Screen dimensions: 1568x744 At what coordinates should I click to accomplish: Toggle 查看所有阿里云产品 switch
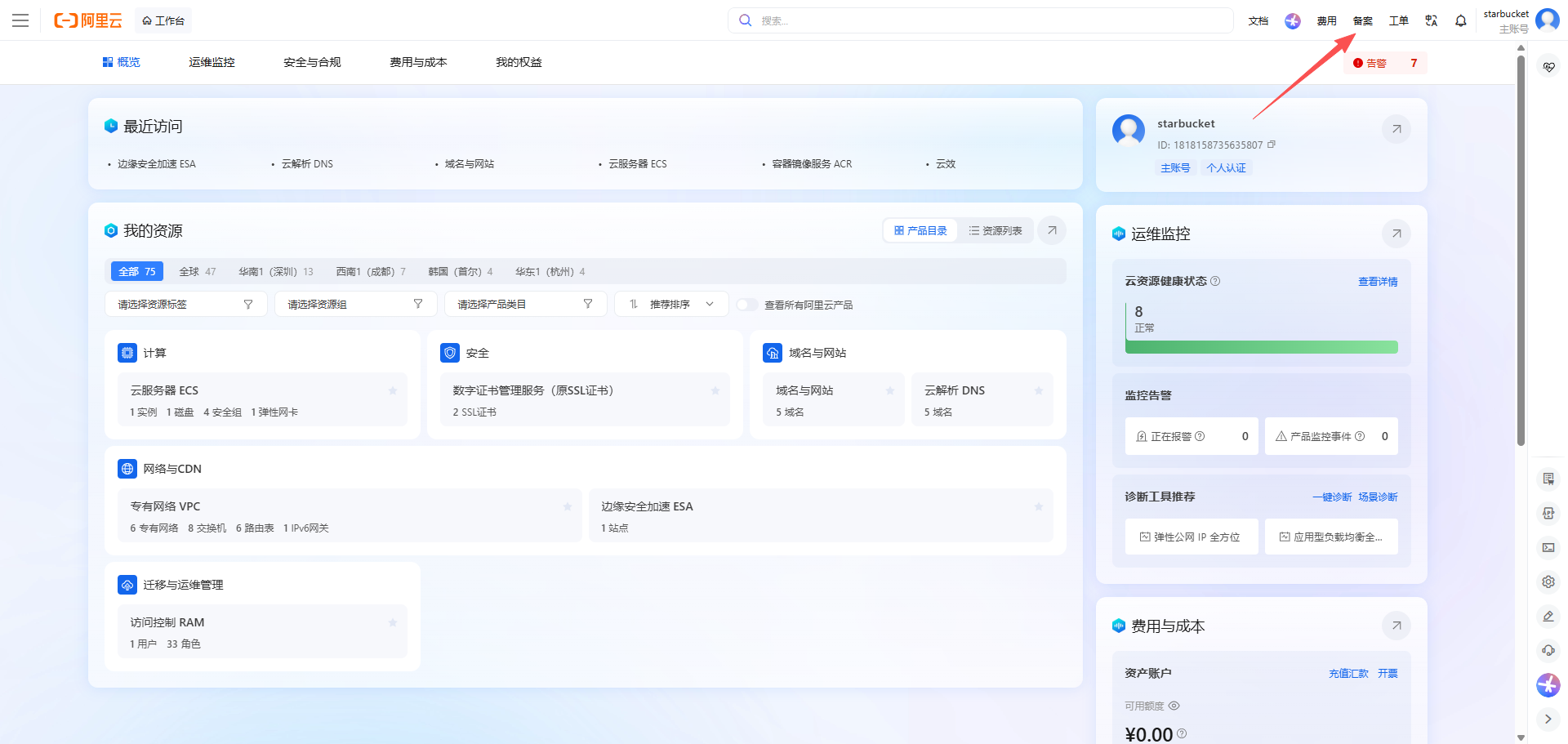pos(746,305)
